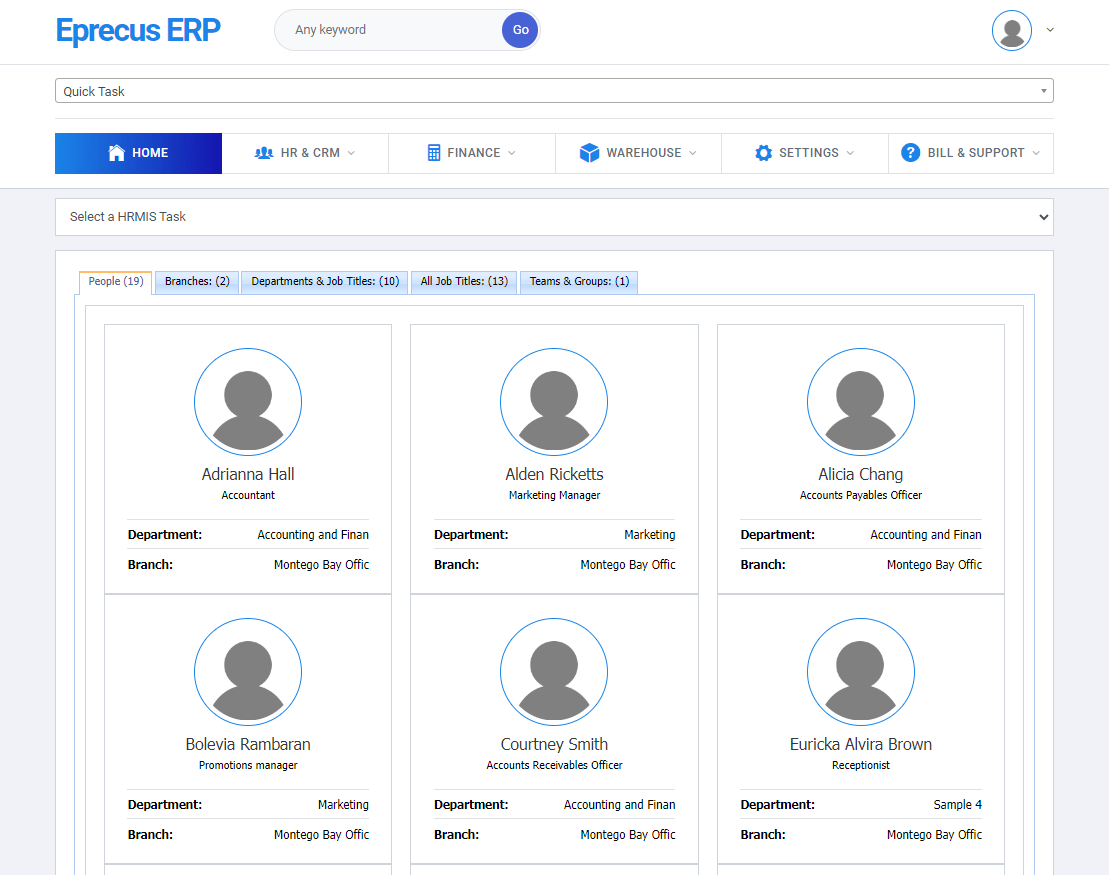Open the Alicia Chang name link
This screenshot has height=875, width=1109.
(x=861, y=474)
